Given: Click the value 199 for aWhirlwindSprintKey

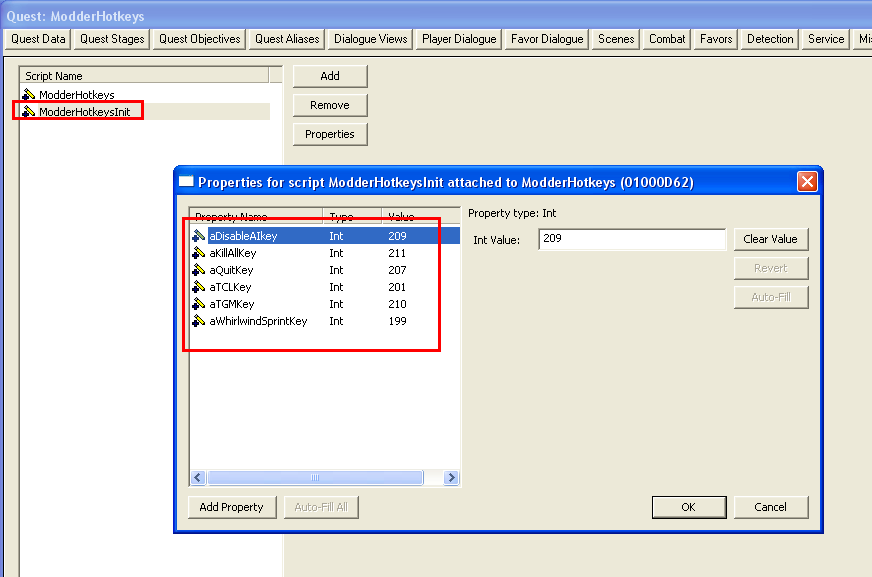Looking at the screenshot, I should 397,321.
